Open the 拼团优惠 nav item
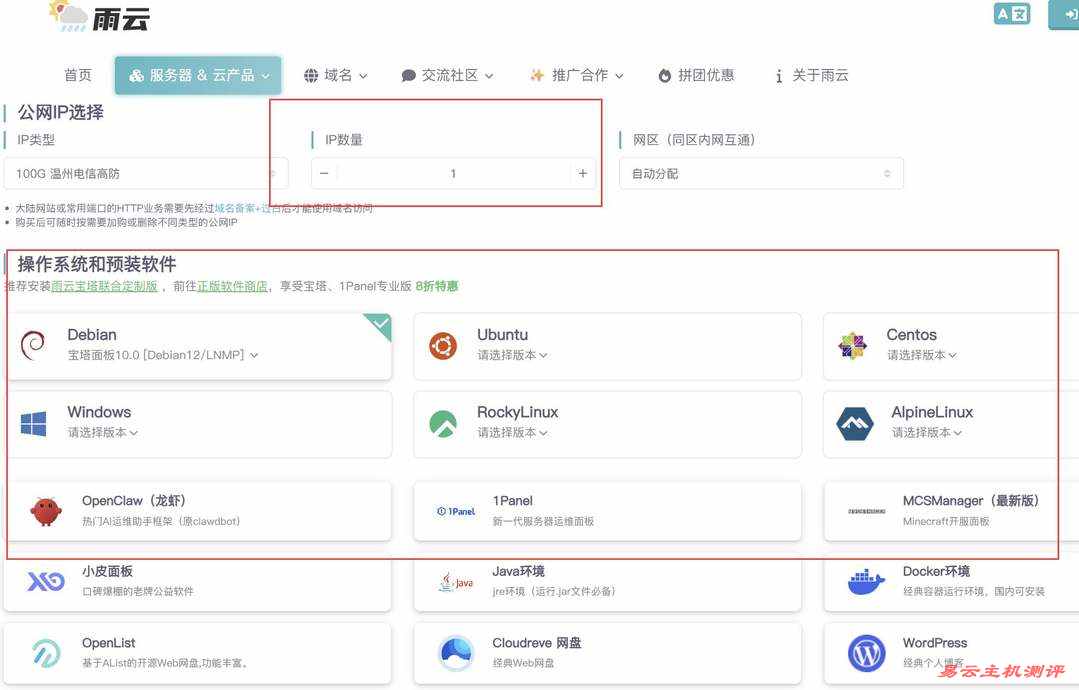The height and width of the screenshot is (690, 1079). (696, 75)
